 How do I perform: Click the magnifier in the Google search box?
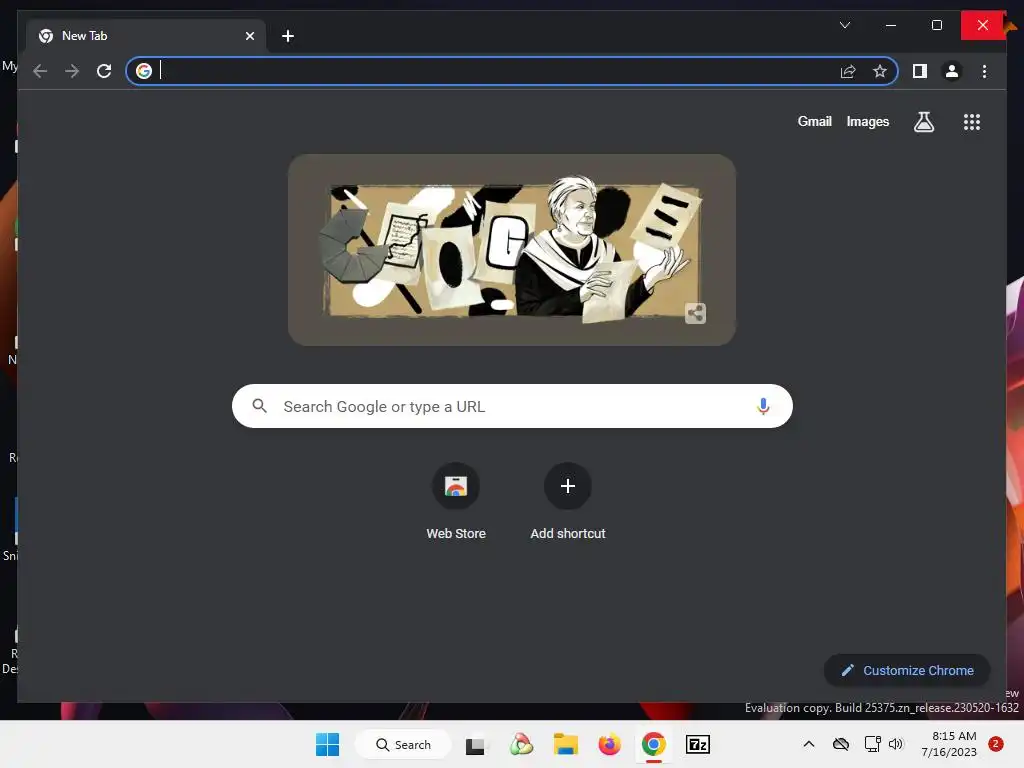(x=259, y=406)
